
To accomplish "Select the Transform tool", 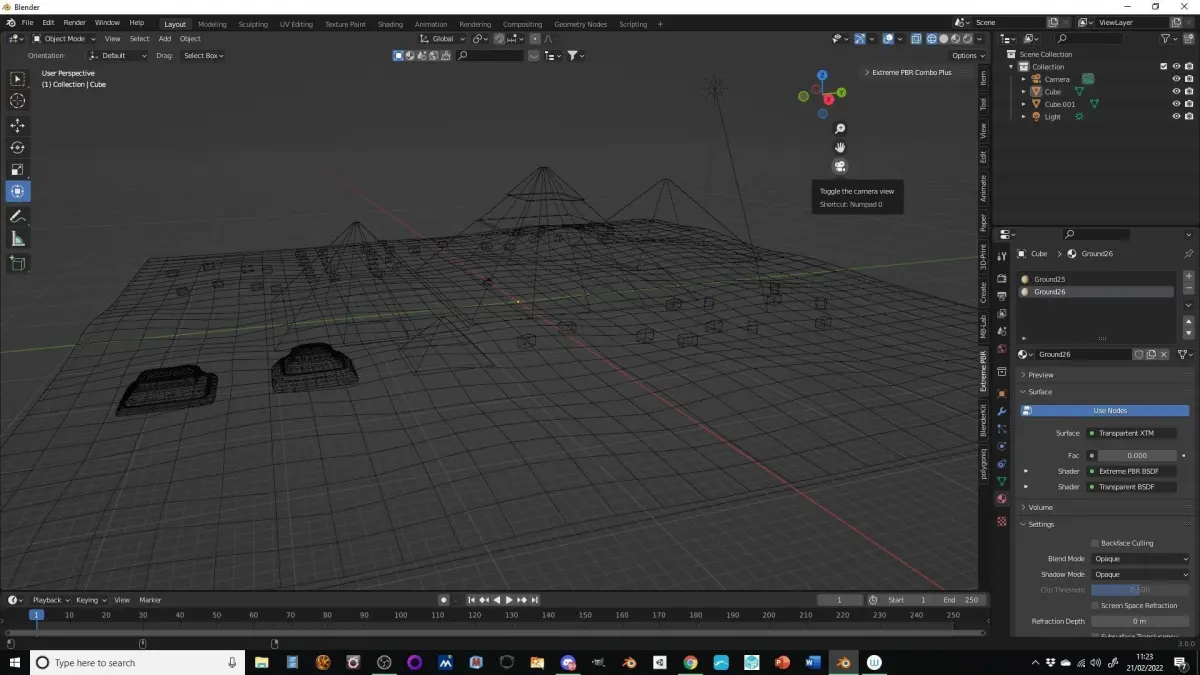I will pos(18,191).
